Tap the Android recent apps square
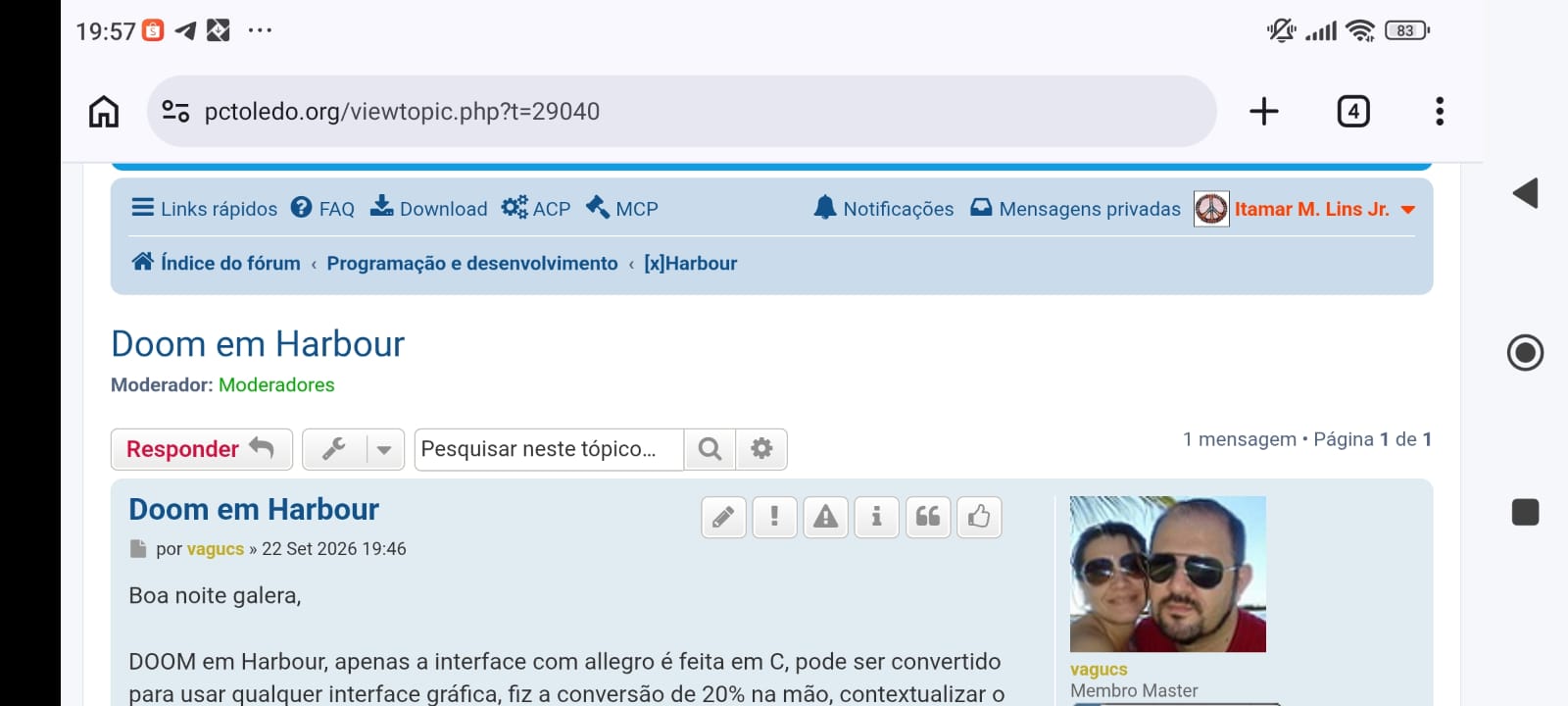1568x706 pixels. coord(1525,512)
